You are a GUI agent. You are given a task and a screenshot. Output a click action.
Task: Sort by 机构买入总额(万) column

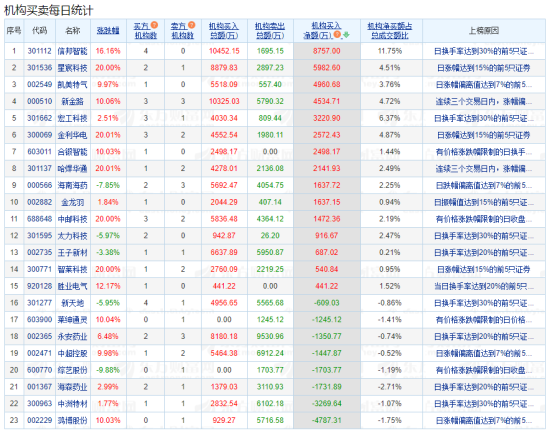pos(224,31)
